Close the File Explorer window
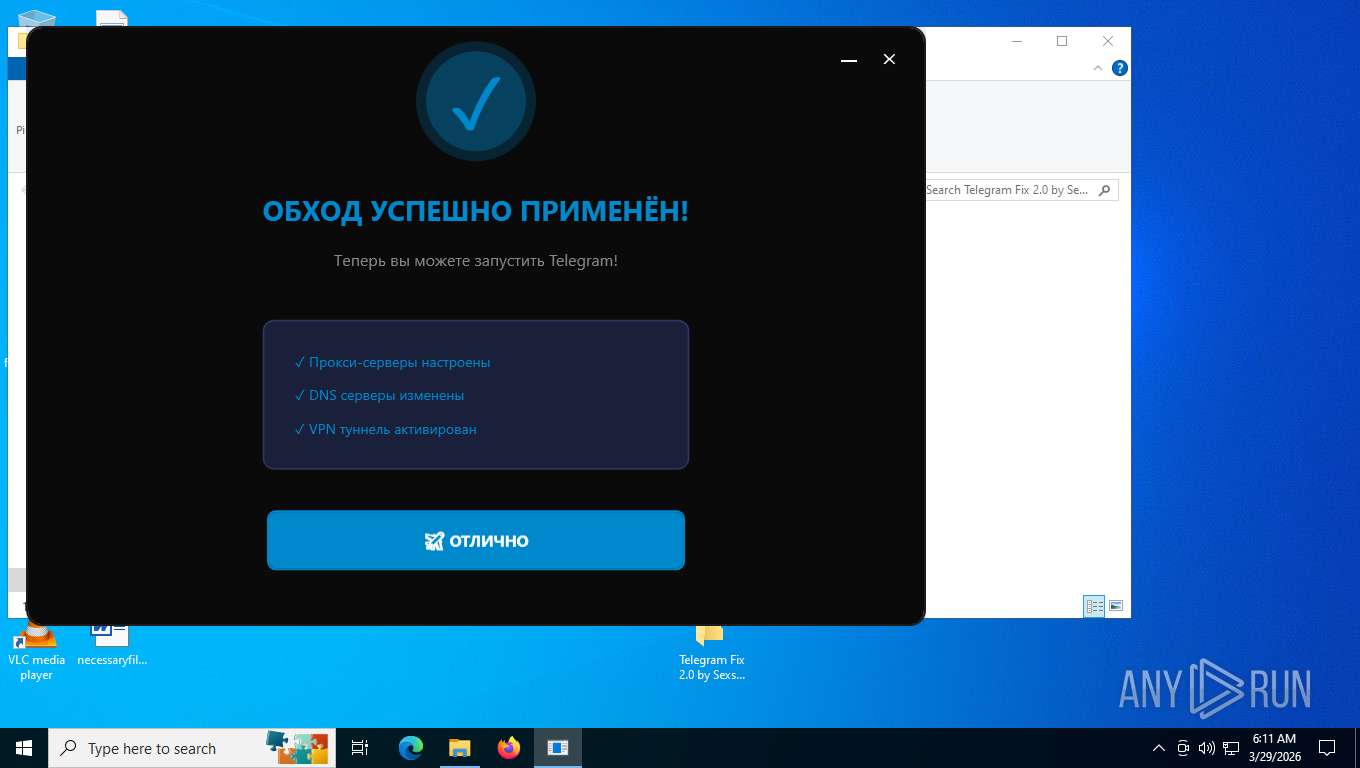This screenshot has width=1360, height=768. (1108, 41)
